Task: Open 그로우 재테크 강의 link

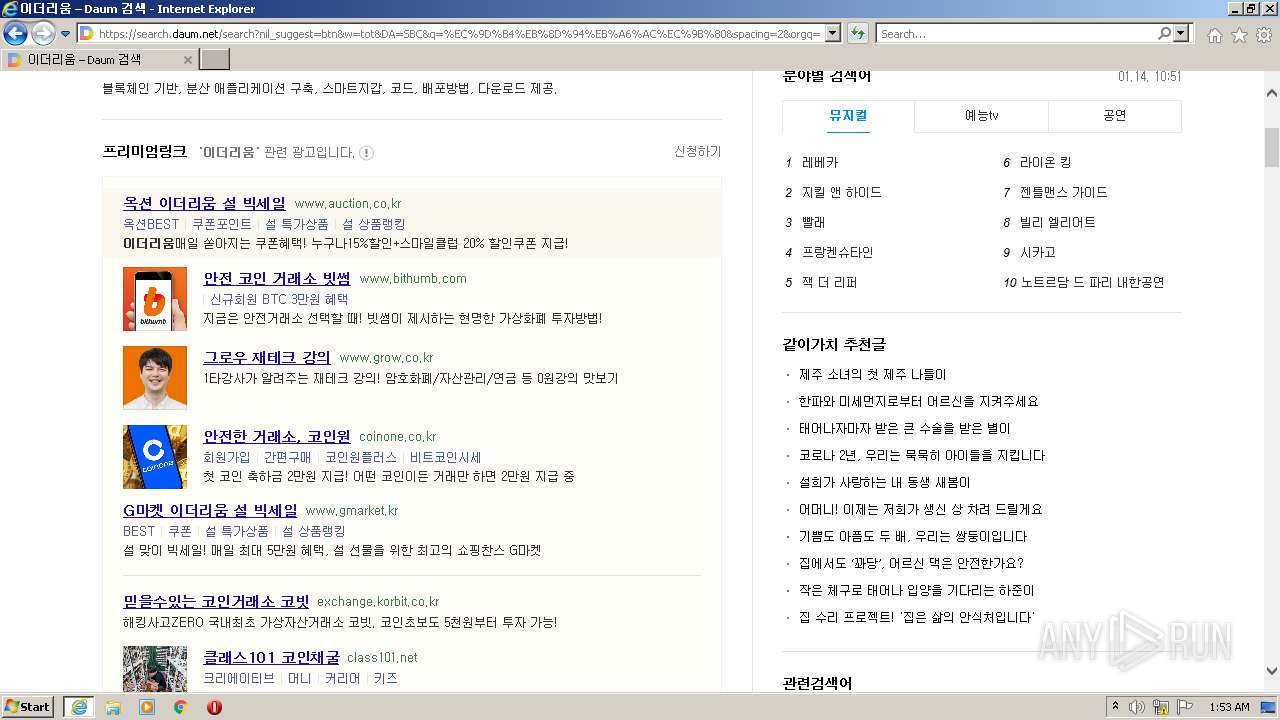Action: coord(267,357)
